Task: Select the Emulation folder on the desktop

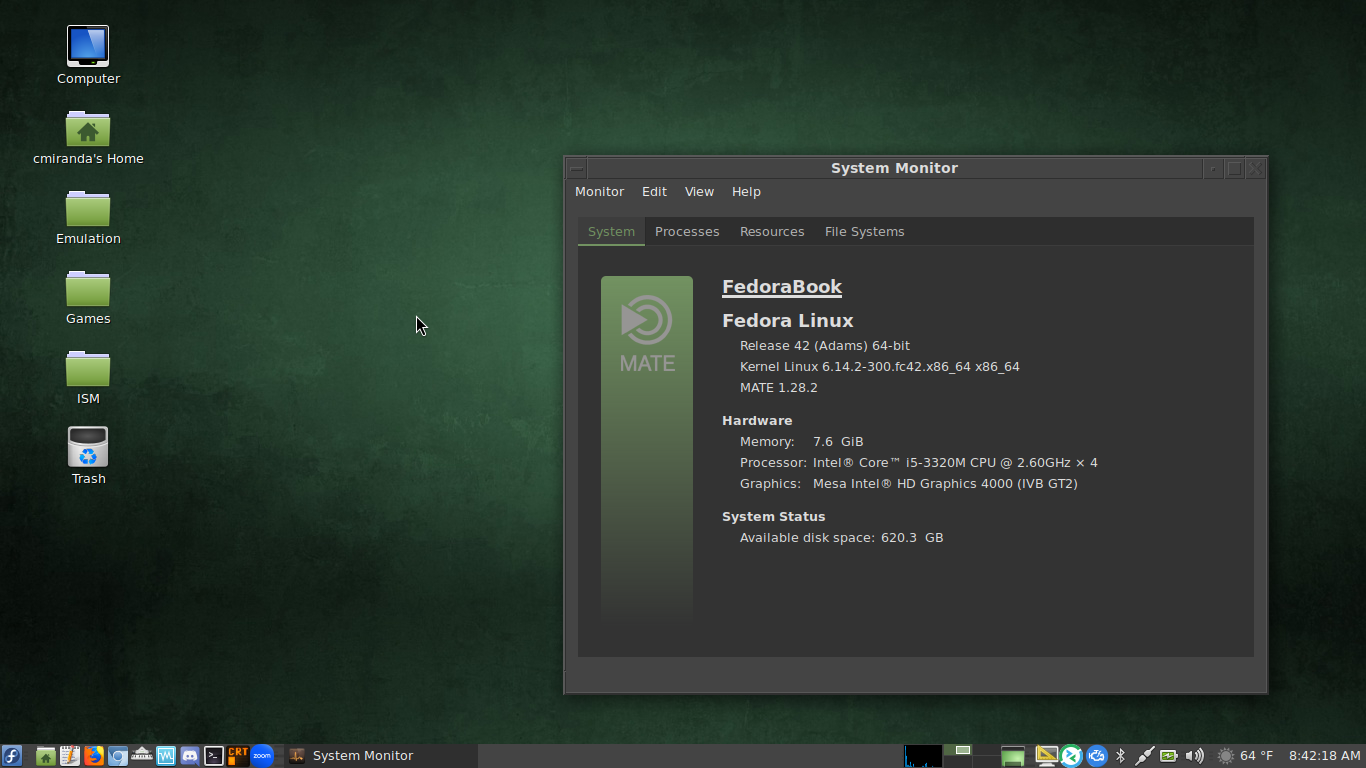Action: pos(88,217)
